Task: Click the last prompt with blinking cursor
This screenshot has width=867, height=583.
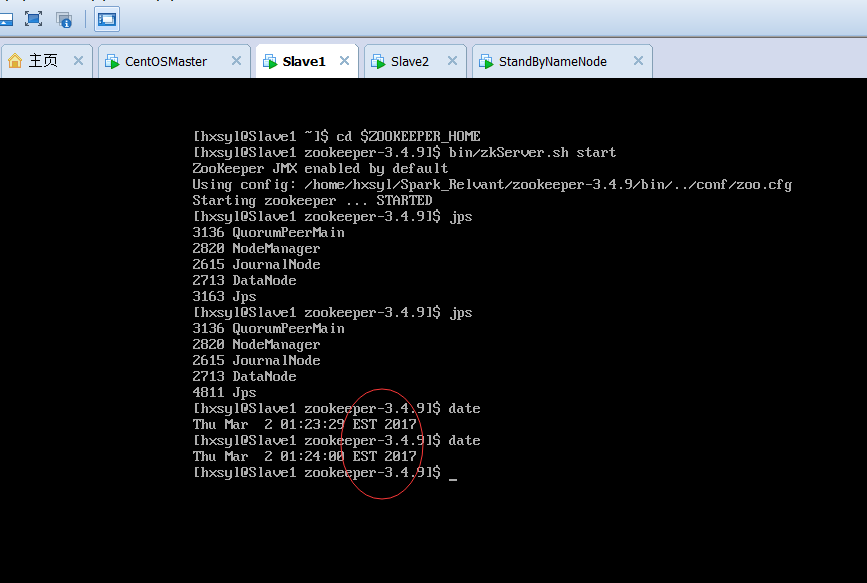Action: [325, 472]
